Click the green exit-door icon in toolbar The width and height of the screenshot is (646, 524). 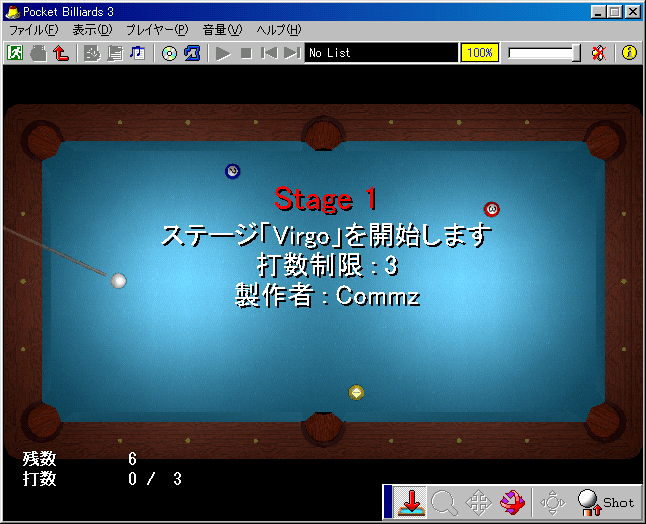click(x=15, y=53)
